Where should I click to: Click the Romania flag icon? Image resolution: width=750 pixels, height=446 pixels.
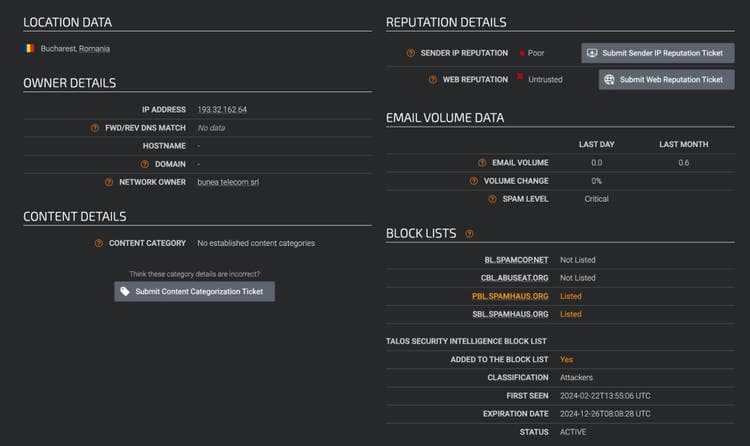(29, 48)
